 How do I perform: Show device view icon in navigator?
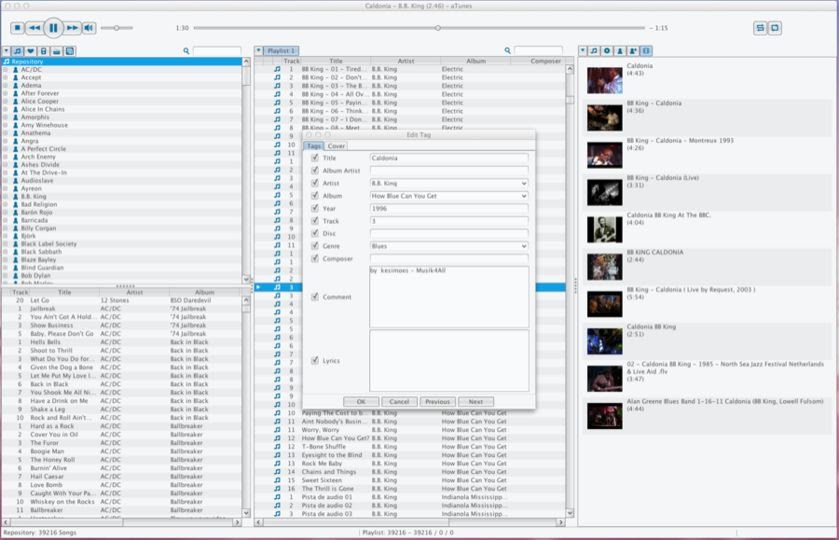(x=43, y=51)
